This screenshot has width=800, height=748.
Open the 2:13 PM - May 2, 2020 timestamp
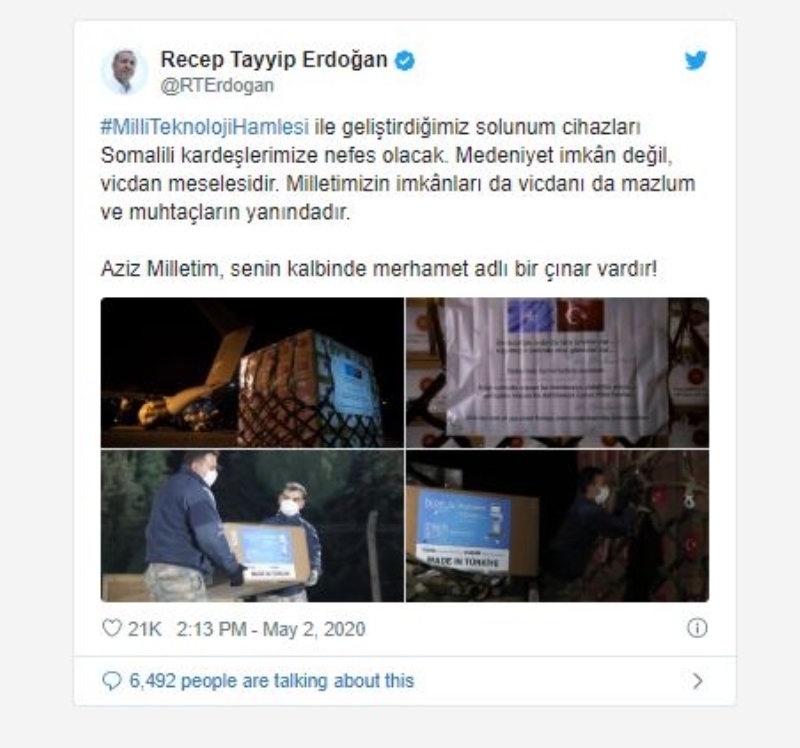point(271,629)
